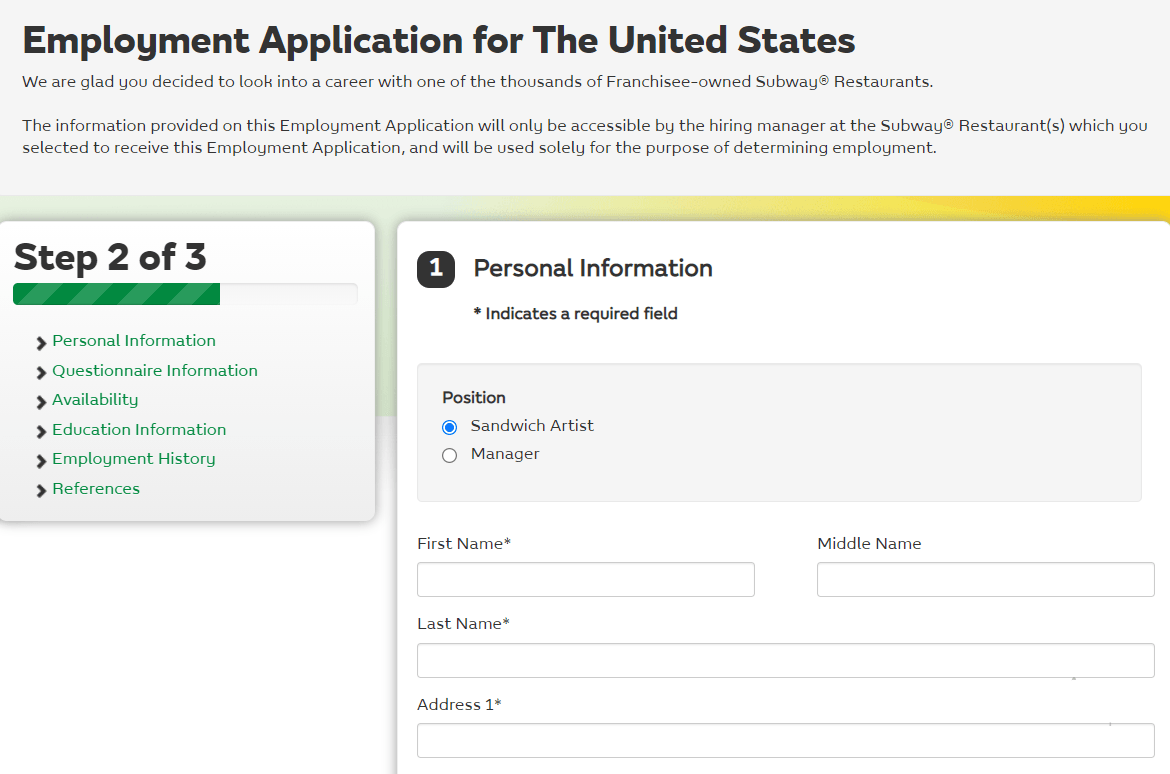This screenshot has width=1170, height=774.
Task: Click the chevron icon beside Personal Information
Action: coord(40,341)
